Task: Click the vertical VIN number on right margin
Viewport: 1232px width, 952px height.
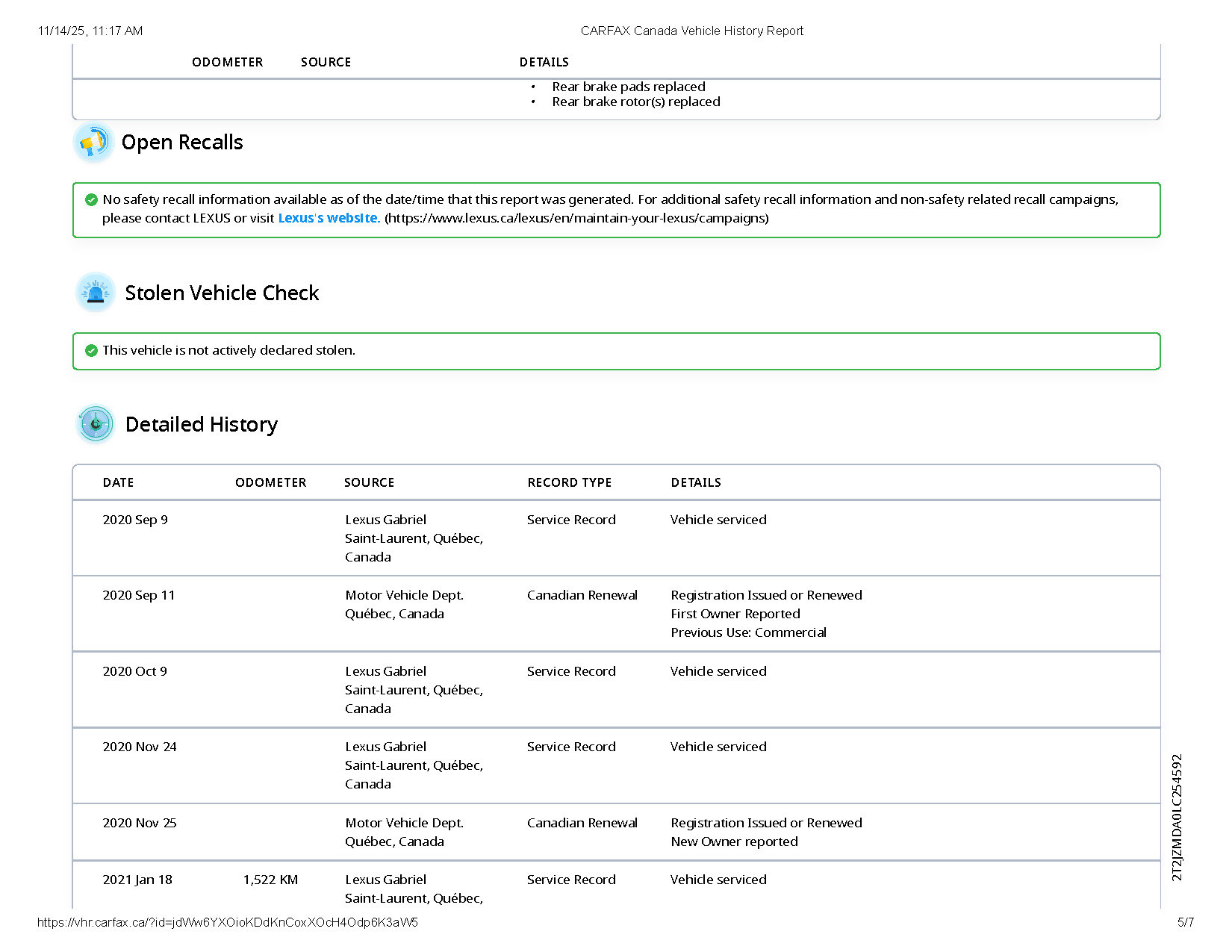Action: [x=1177, y=817]
